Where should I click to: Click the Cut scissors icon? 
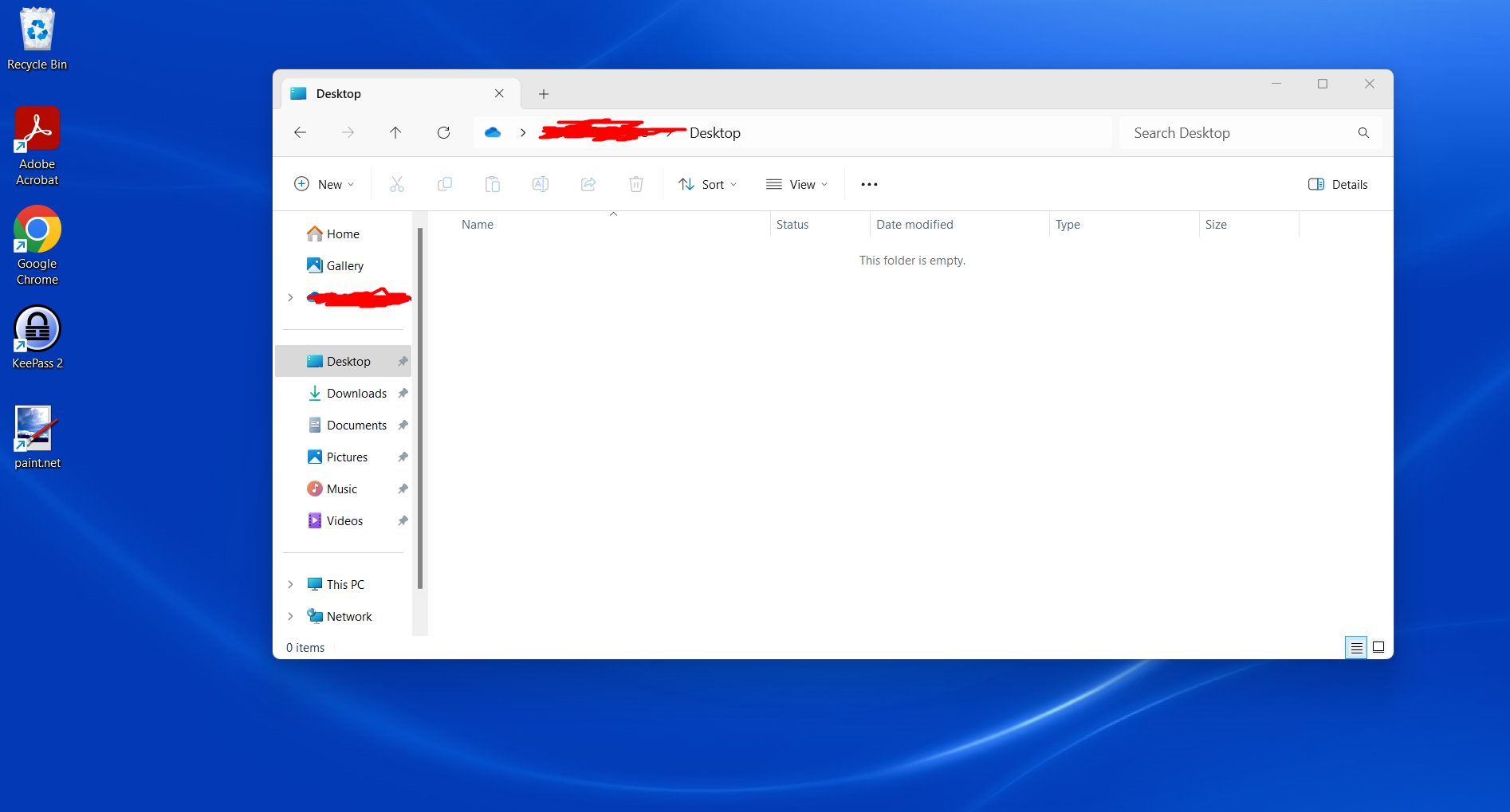click(397, 184)
